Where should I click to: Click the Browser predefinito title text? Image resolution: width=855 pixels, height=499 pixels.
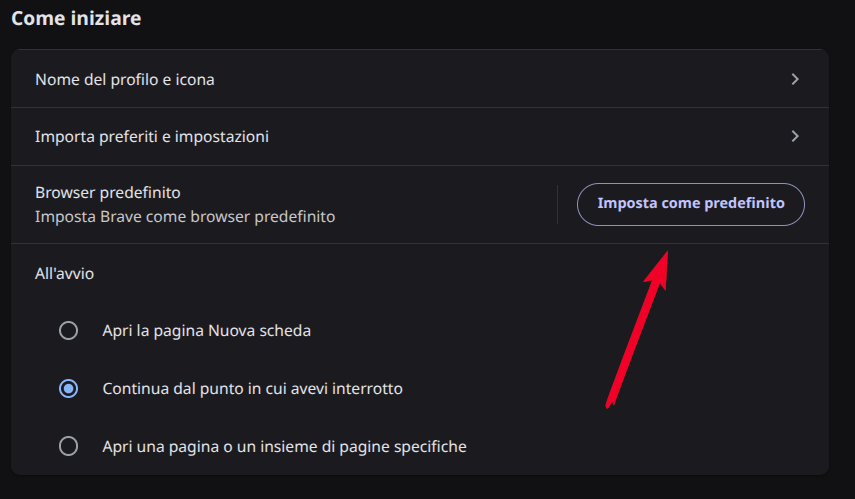coord(107,192)
